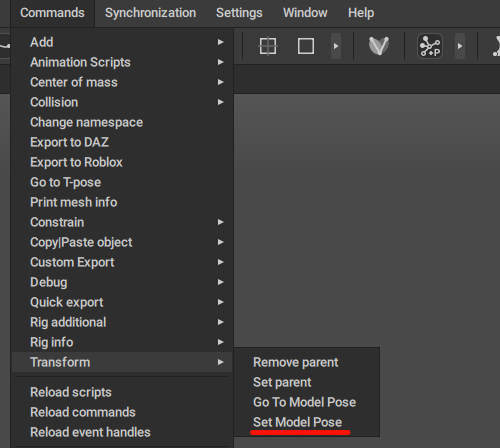Open the Synchronization menu
The width and height of the screenshot is (500, 448).
point(150,13)
